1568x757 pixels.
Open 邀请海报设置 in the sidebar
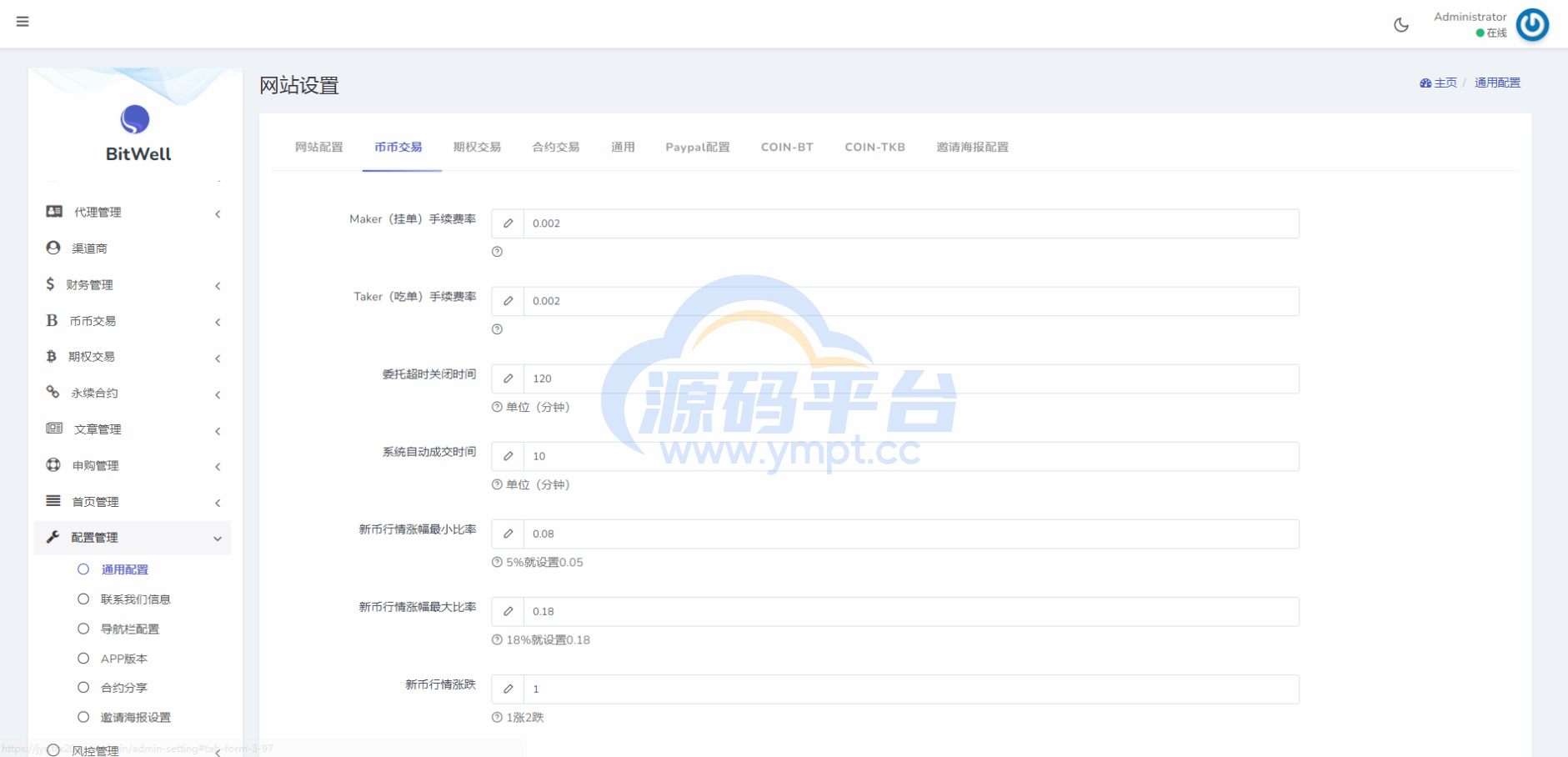[x=136, y=717]
